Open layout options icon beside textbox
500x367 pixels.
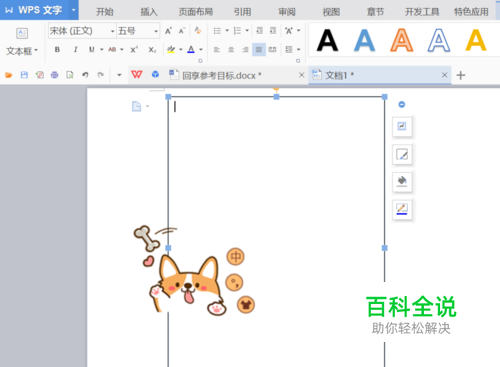[x=402, y=126]
